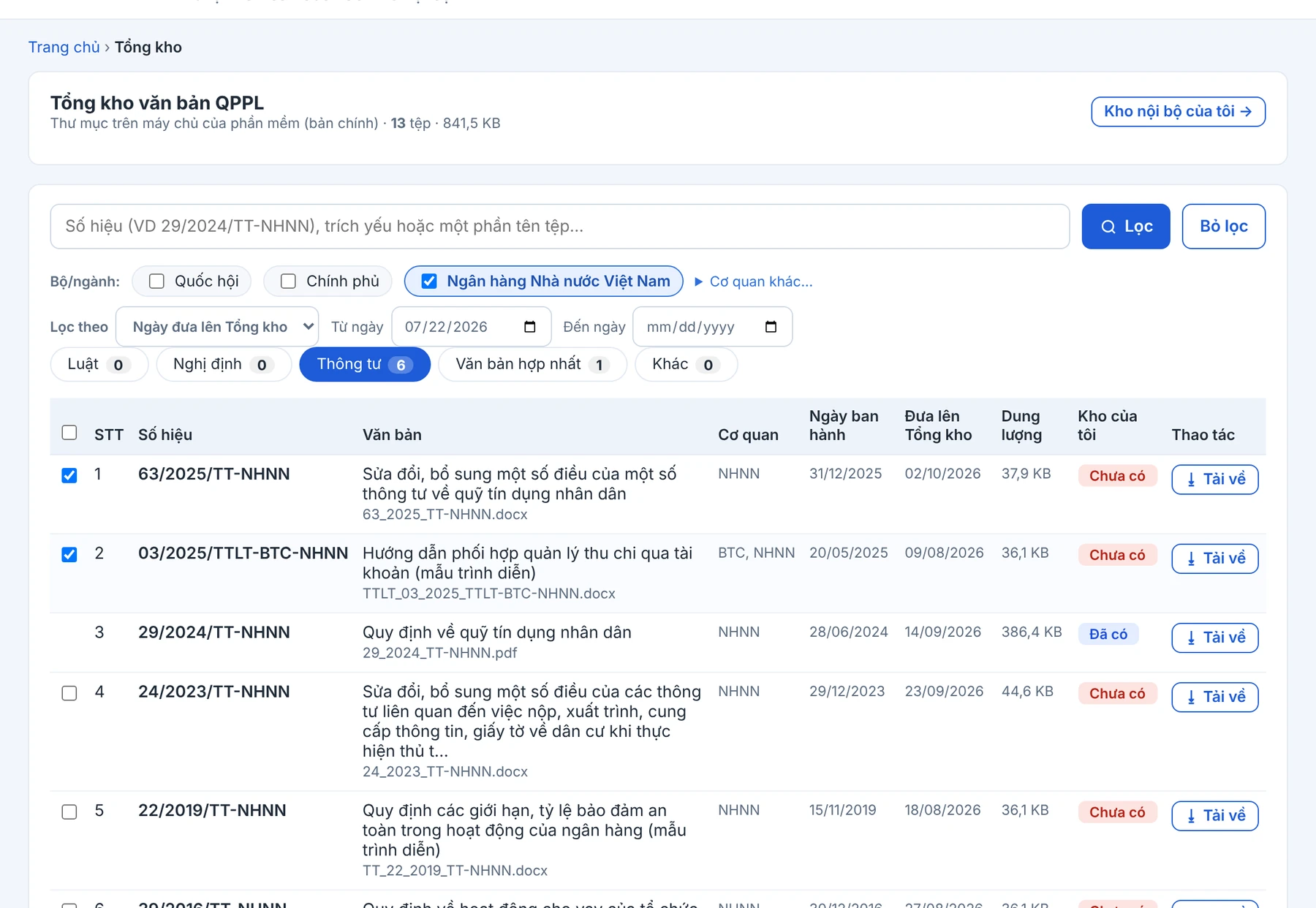The image size is (1316, 908).
Task: Click the Dung lượng column header
Action: pyautogui.click(x=1021, y=425)
